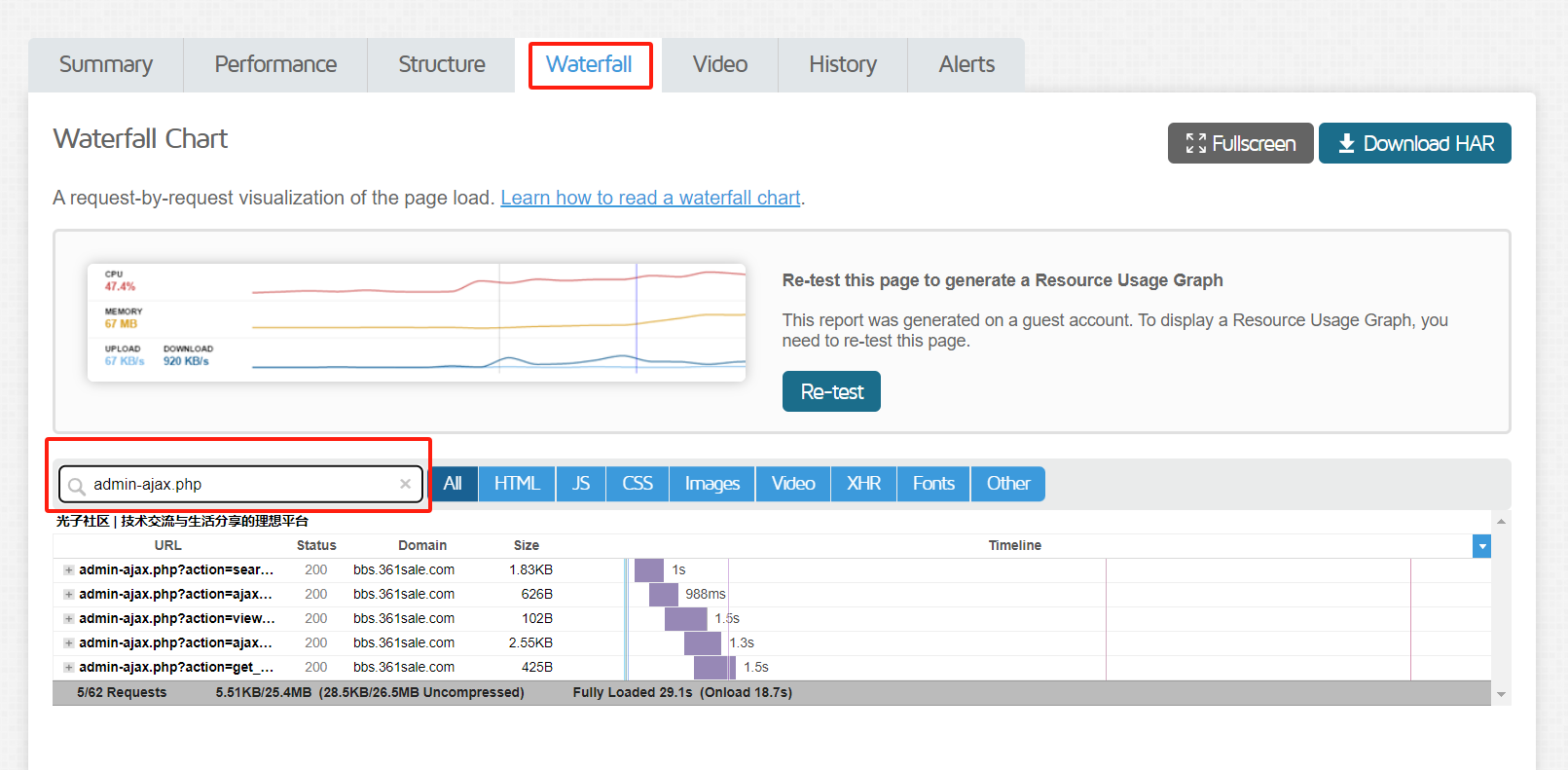
Task: Click the 1s timeline bar
Action: tap(649, 569)
